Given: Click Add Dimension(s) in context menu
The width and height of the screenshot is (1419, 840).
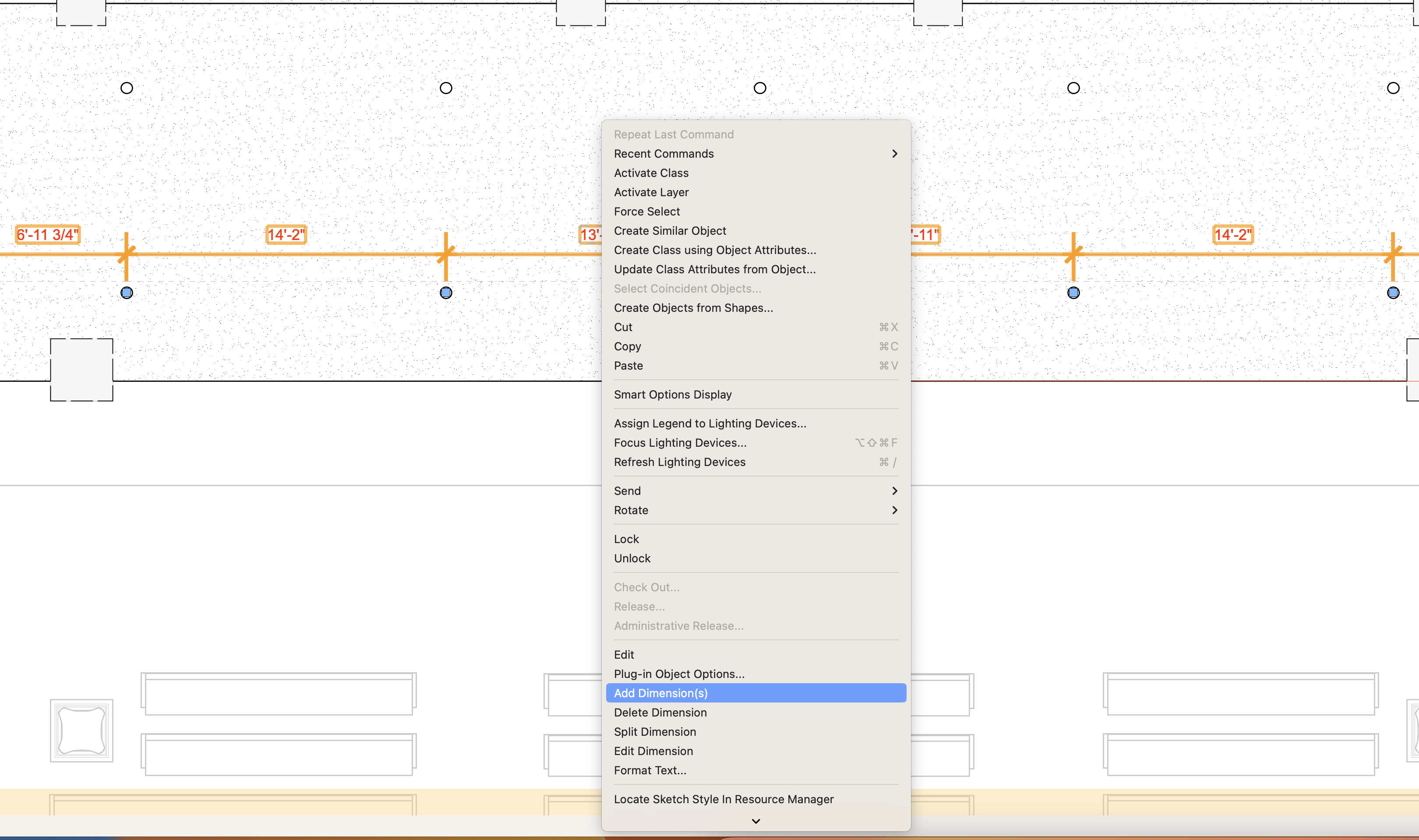Looking at the screenshot, I should [x=660, y=693].
